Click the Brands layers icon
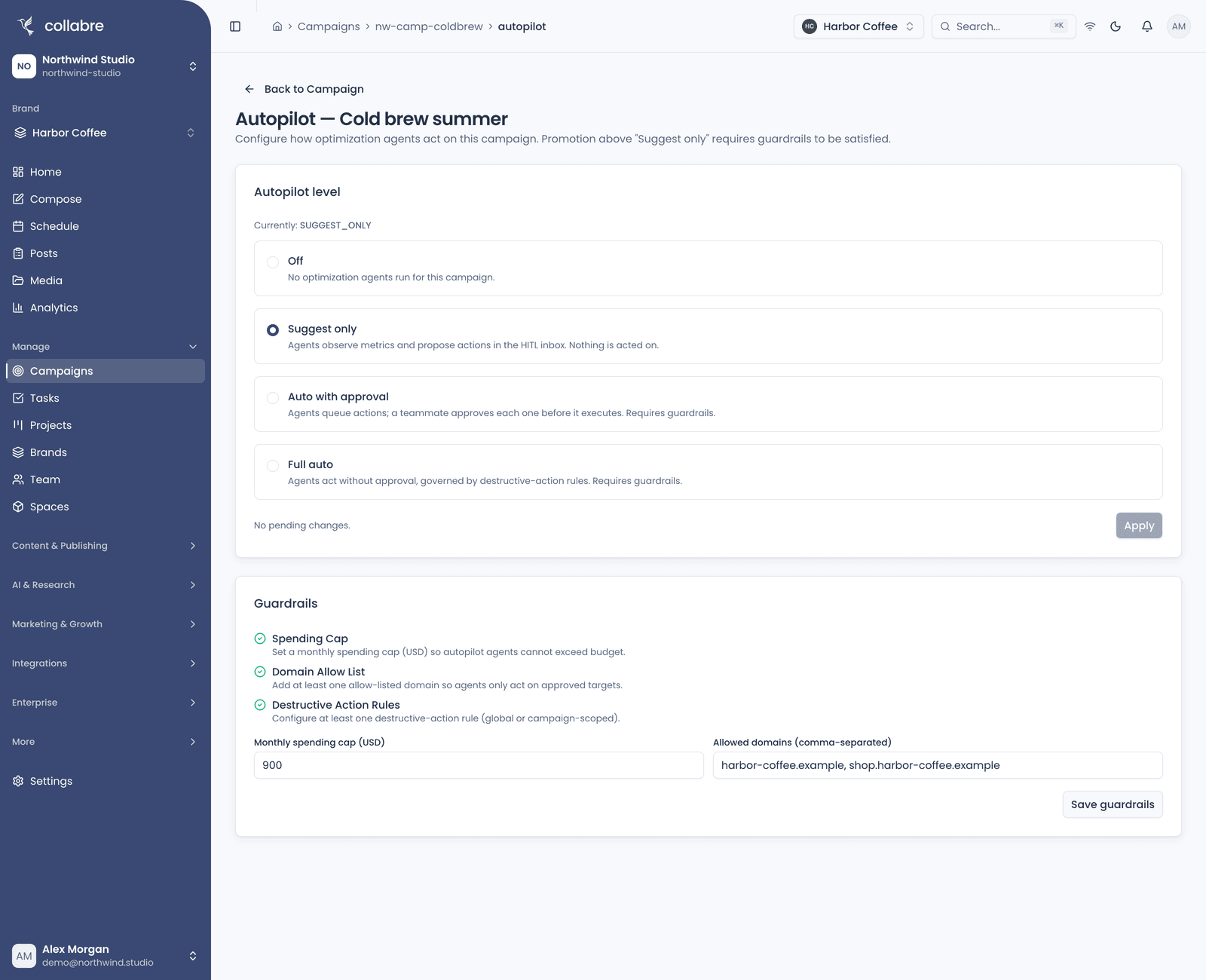This screenshot has width=1206, height=980. click(x=18, y=452)
